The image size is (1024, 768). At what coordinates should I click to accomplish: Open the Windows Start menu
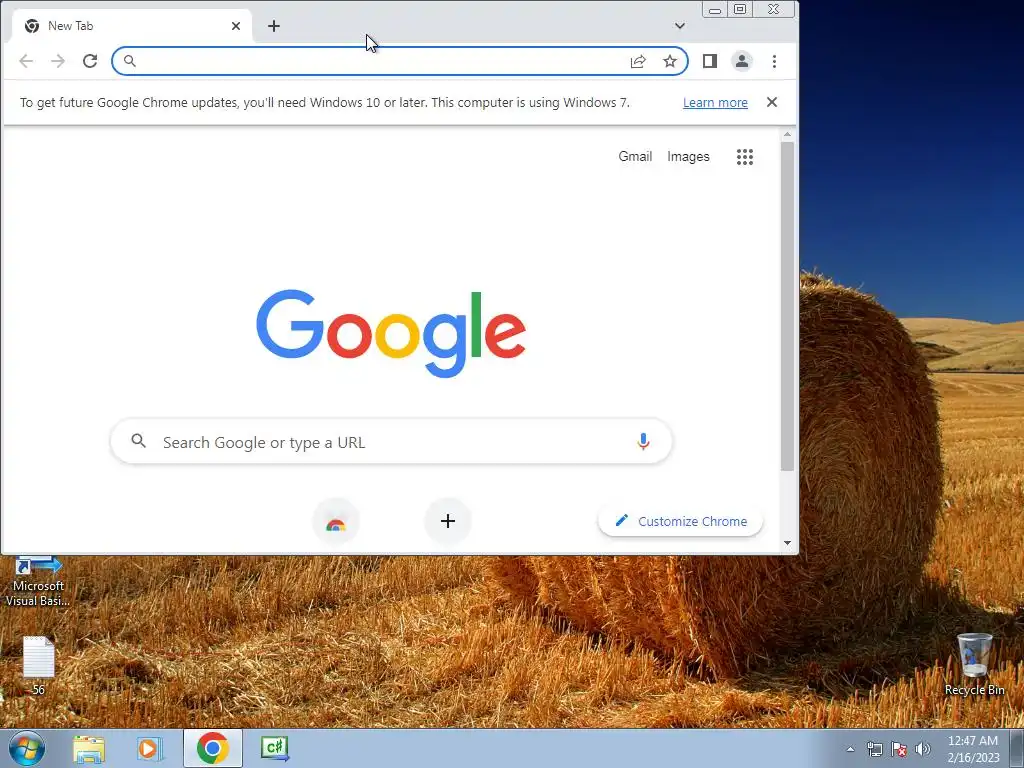point(27,748)
